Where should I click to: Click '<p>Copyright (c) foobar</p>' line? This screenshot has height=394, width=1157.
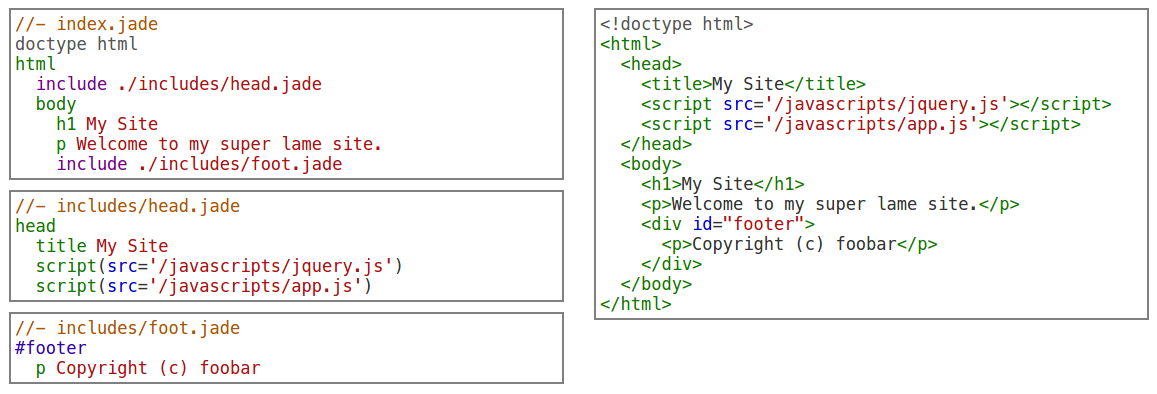pyautogui.click(x=799, y=244)
